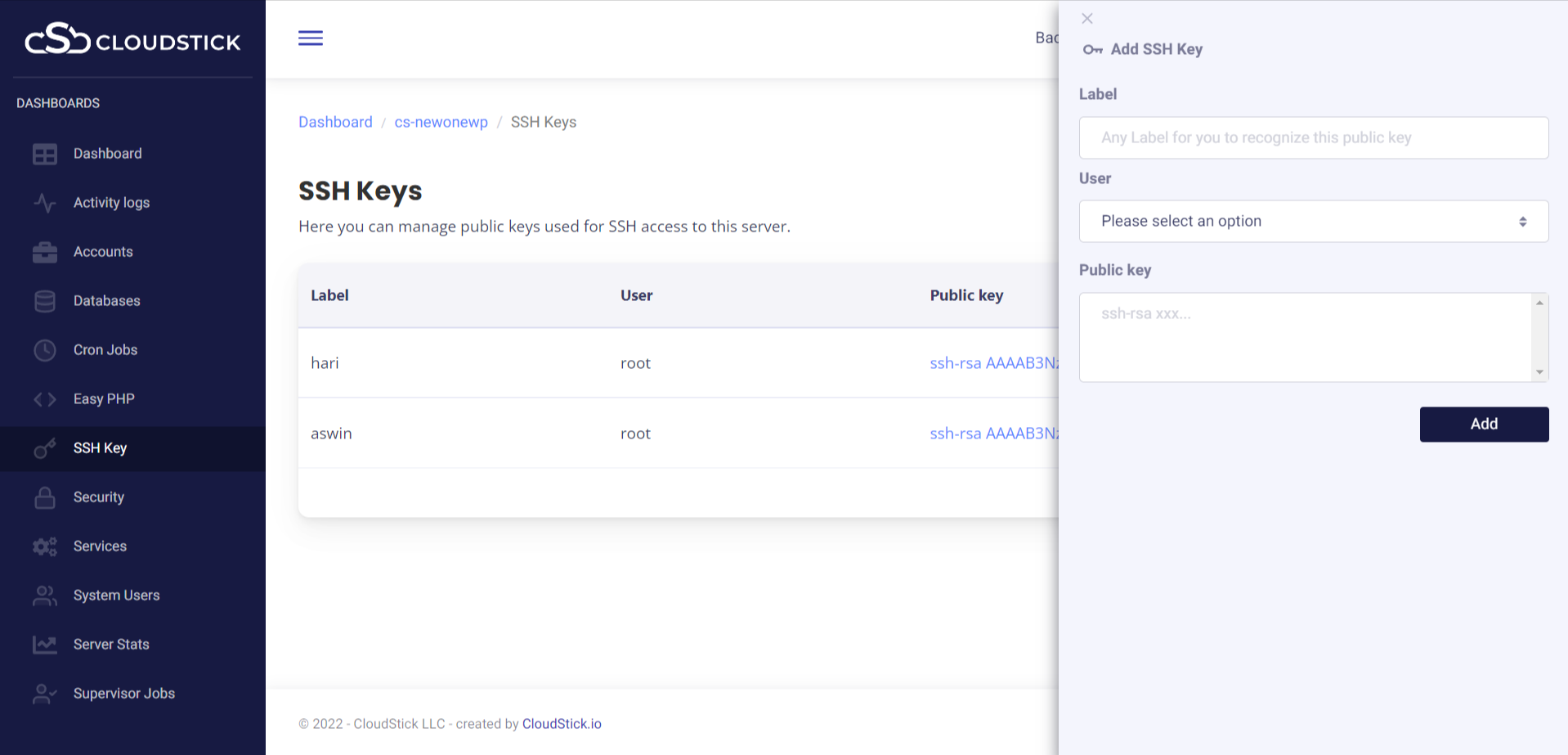
Task: Click the Label input field
Action: point(1313,137)
